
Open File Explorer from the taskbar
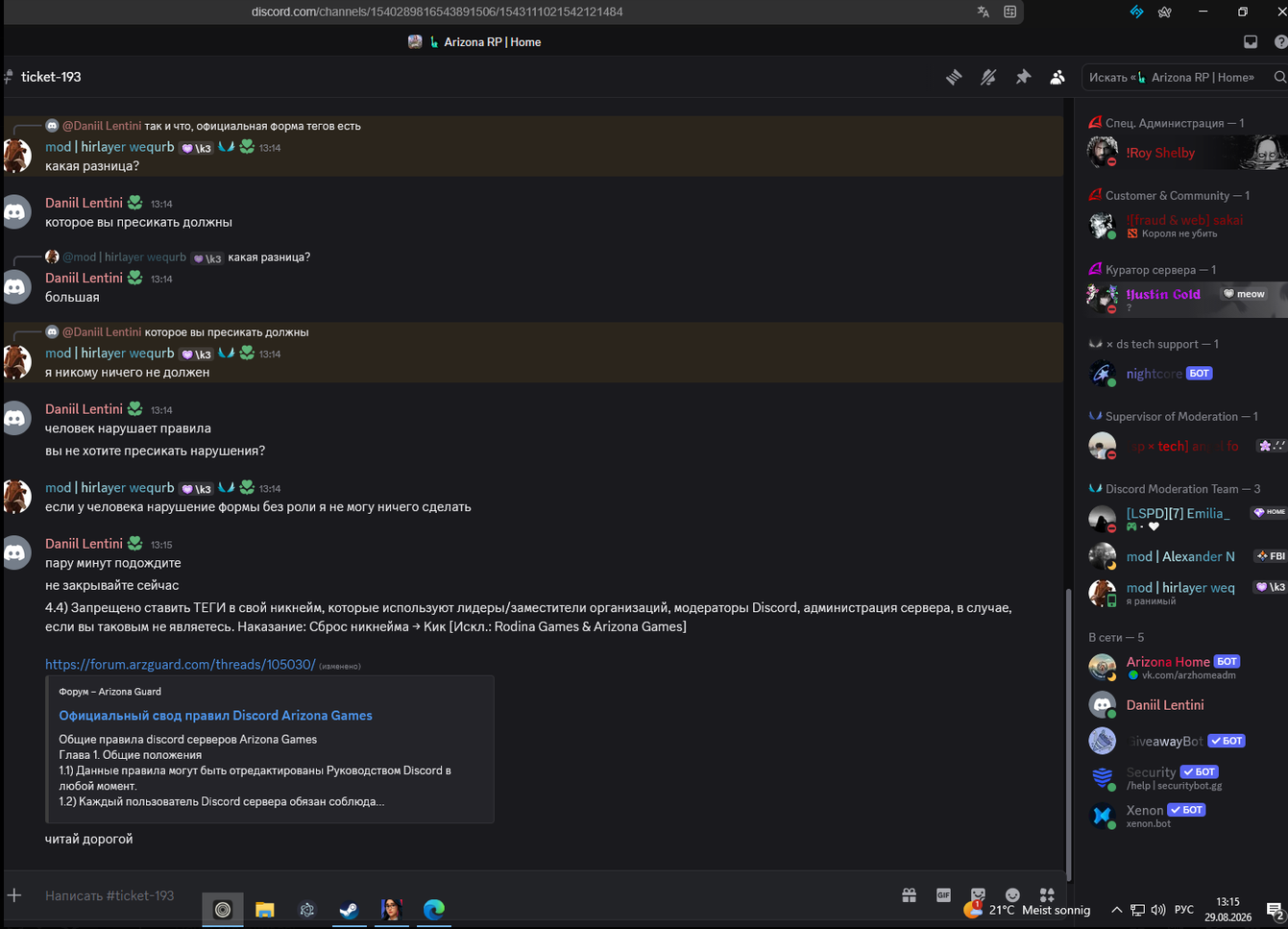point(265,909)
